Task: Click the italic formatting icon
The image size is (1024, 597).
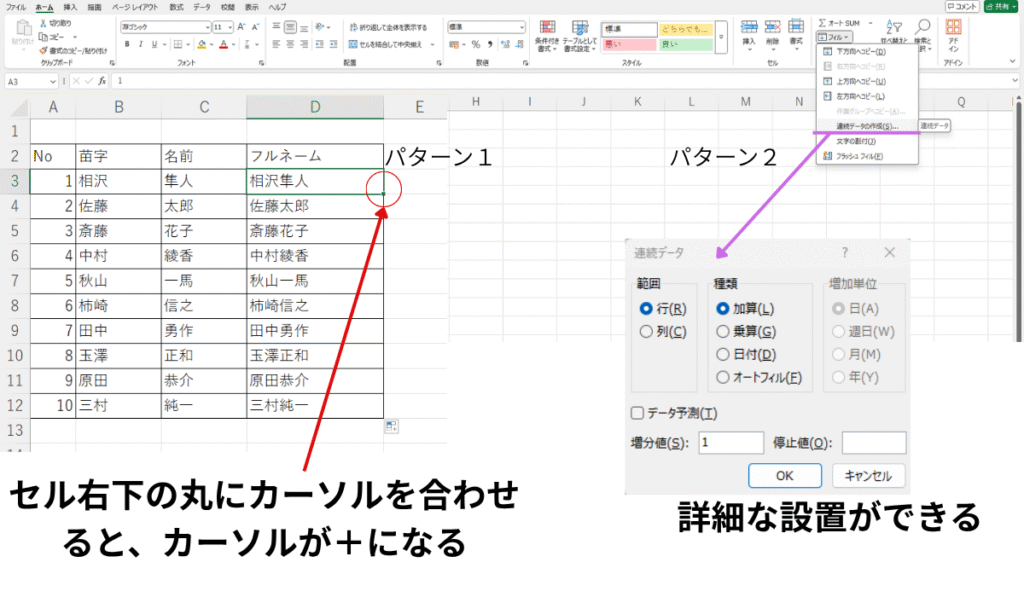Action: point(142,44)
